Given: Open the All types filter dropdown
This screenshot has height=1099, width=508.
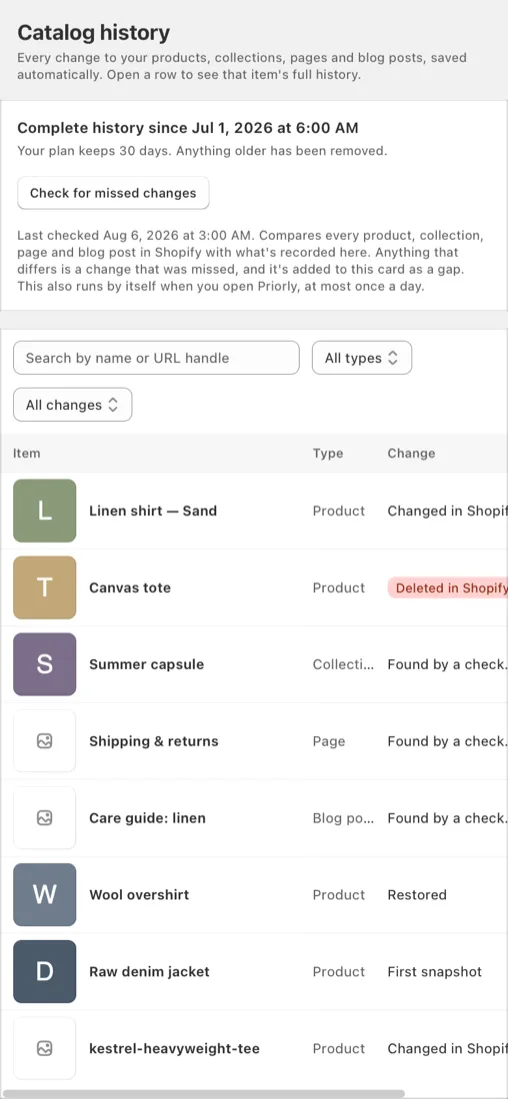Looking at the screenshot, I should [362, 358].
